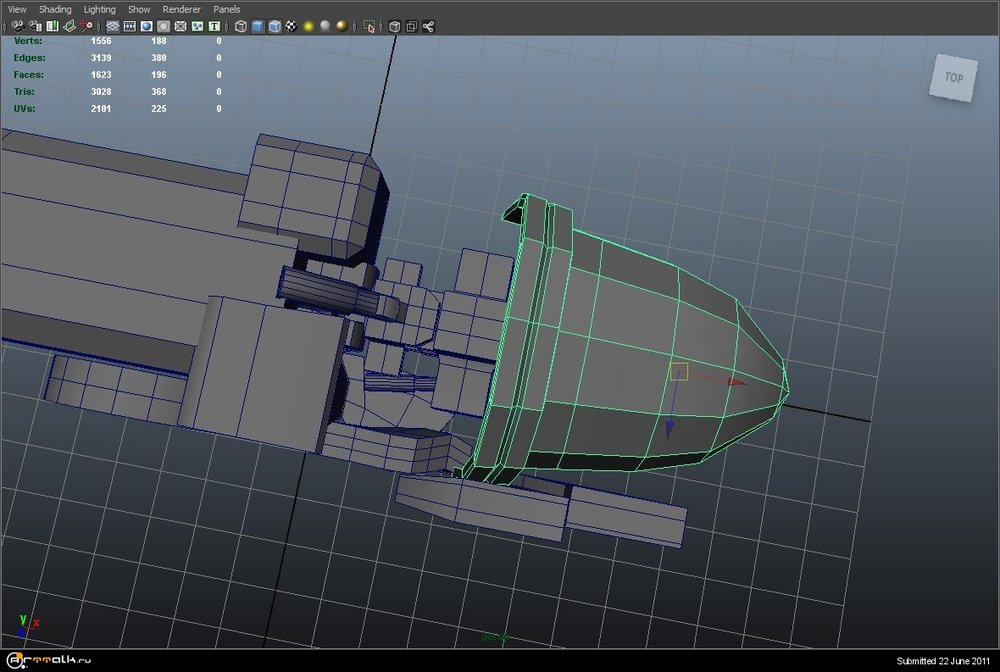Screen dimensions: 1000x672
Task: Open the View menu
Action: coord(17,9)
